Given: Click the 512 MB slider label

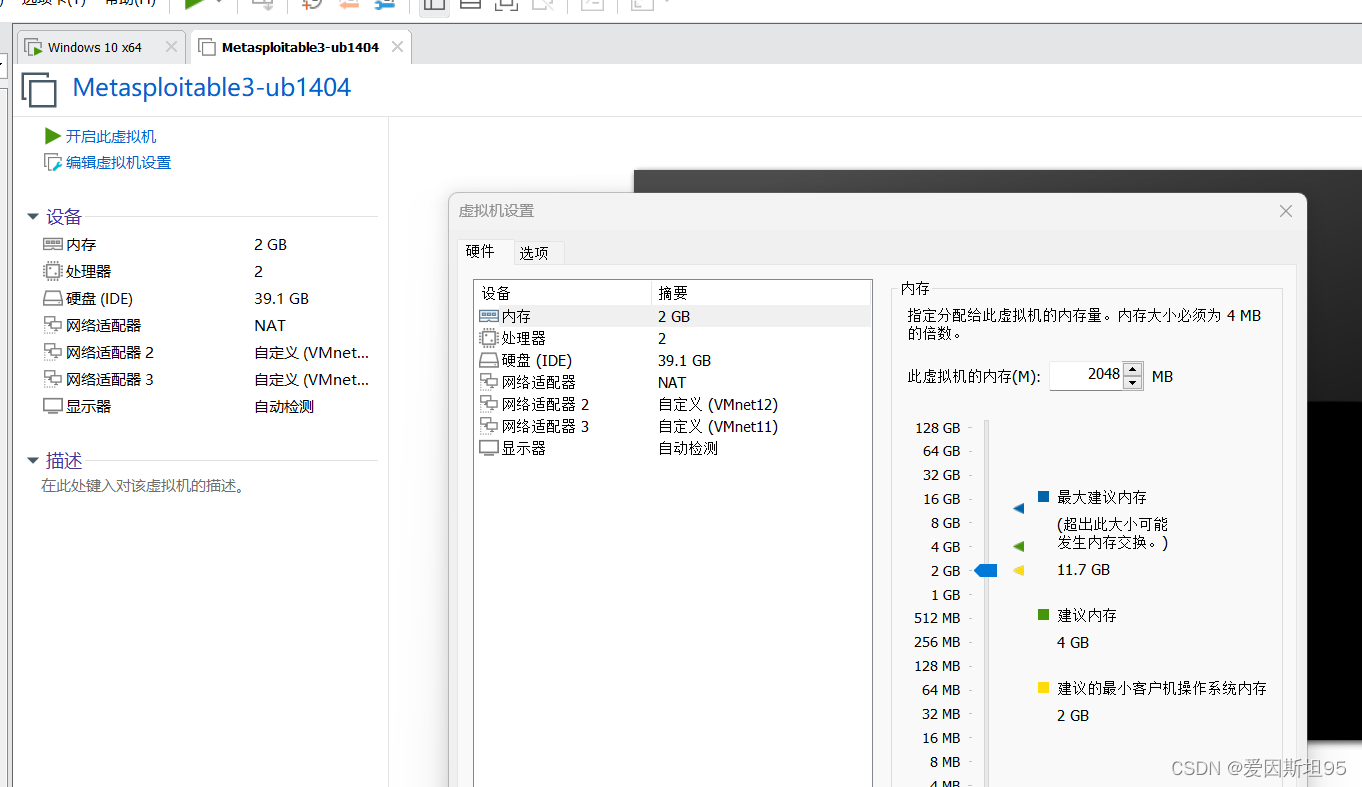Looking at the screenshot, I should point(937,618).
